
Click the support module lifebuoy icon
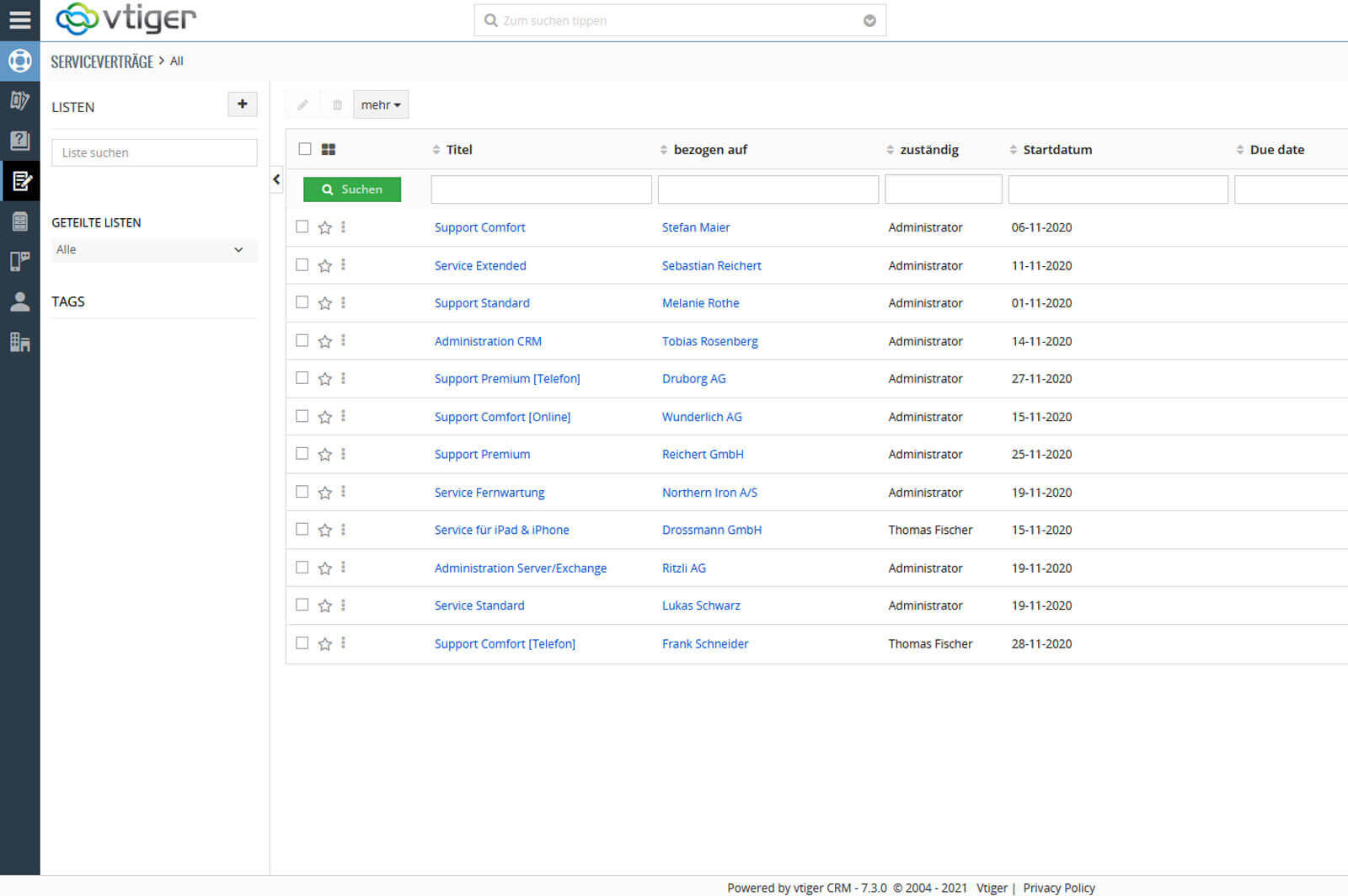click(x=19, y=61)
